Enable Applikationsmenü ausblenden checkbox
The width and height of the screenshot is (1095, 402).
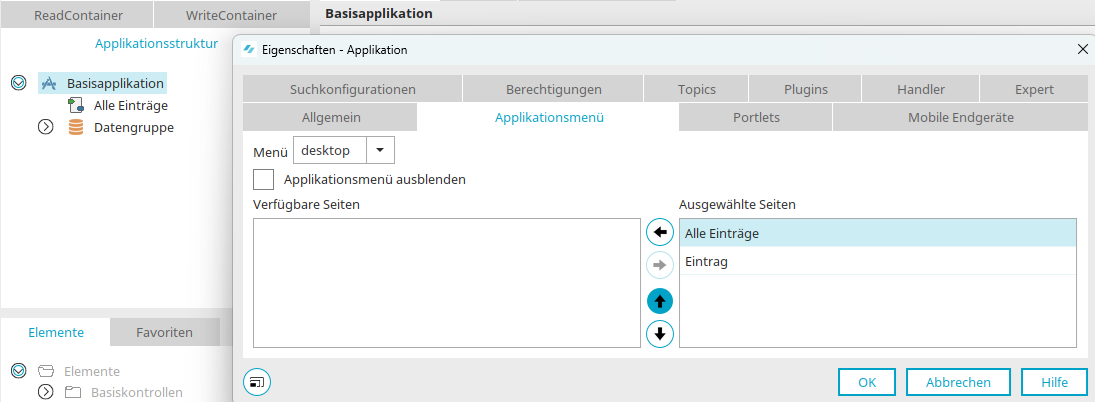pyautogui.click(x=263, y=179)
